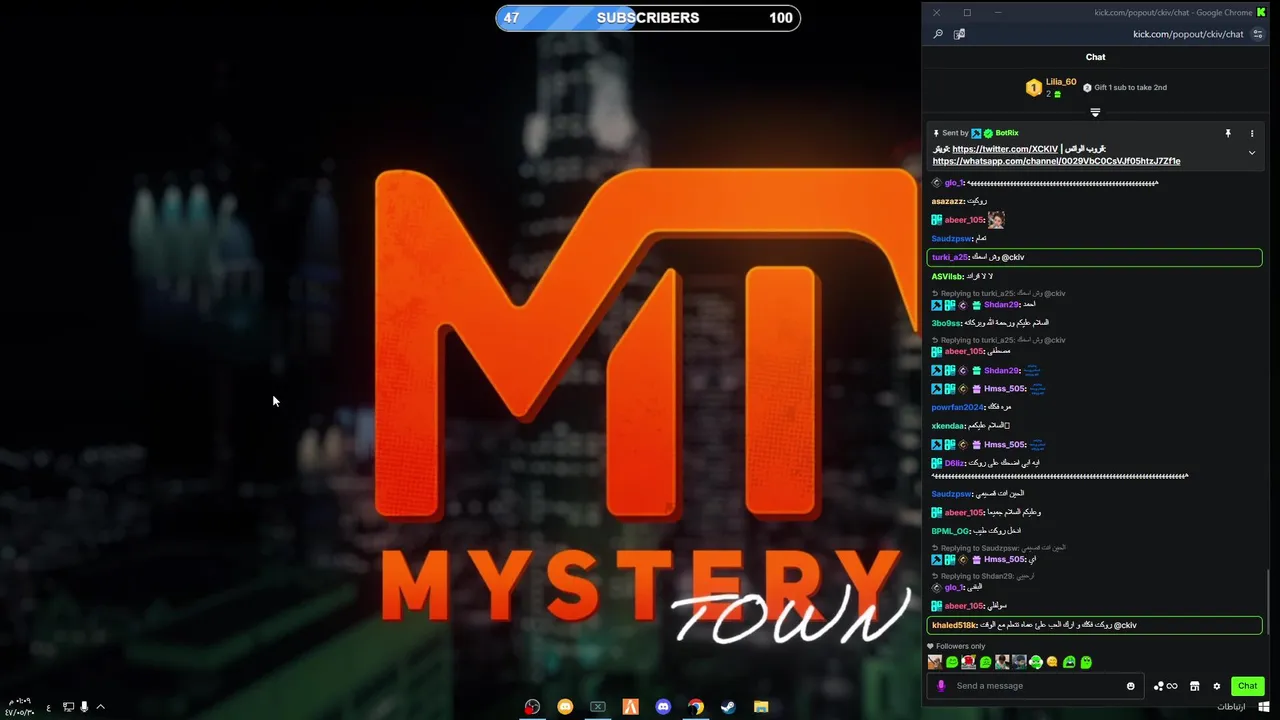Open Discord from the taskbar
Viewport: 1280px width, 720px height.
tap(663, 707)
